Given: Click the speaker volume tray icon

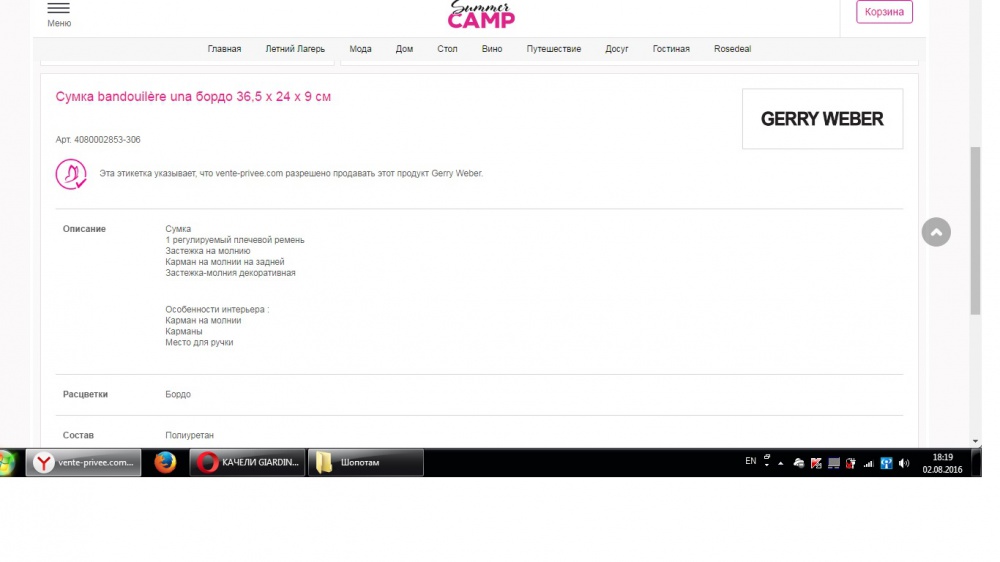Looking at the screenshot, I should pyautogui.click(x=904, y=464).
